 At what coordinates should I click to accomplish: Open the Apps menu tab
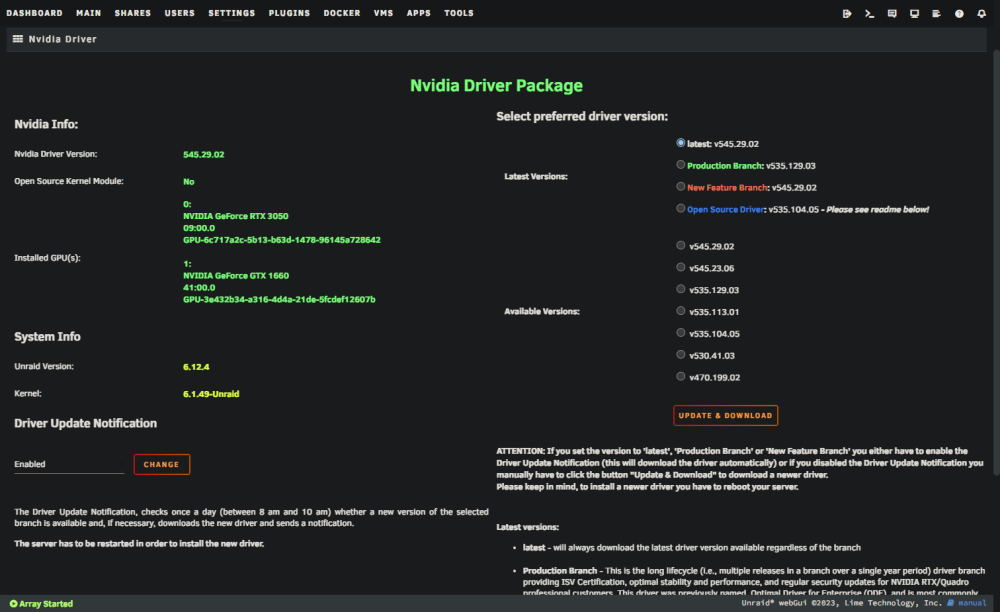coord(418,13)
